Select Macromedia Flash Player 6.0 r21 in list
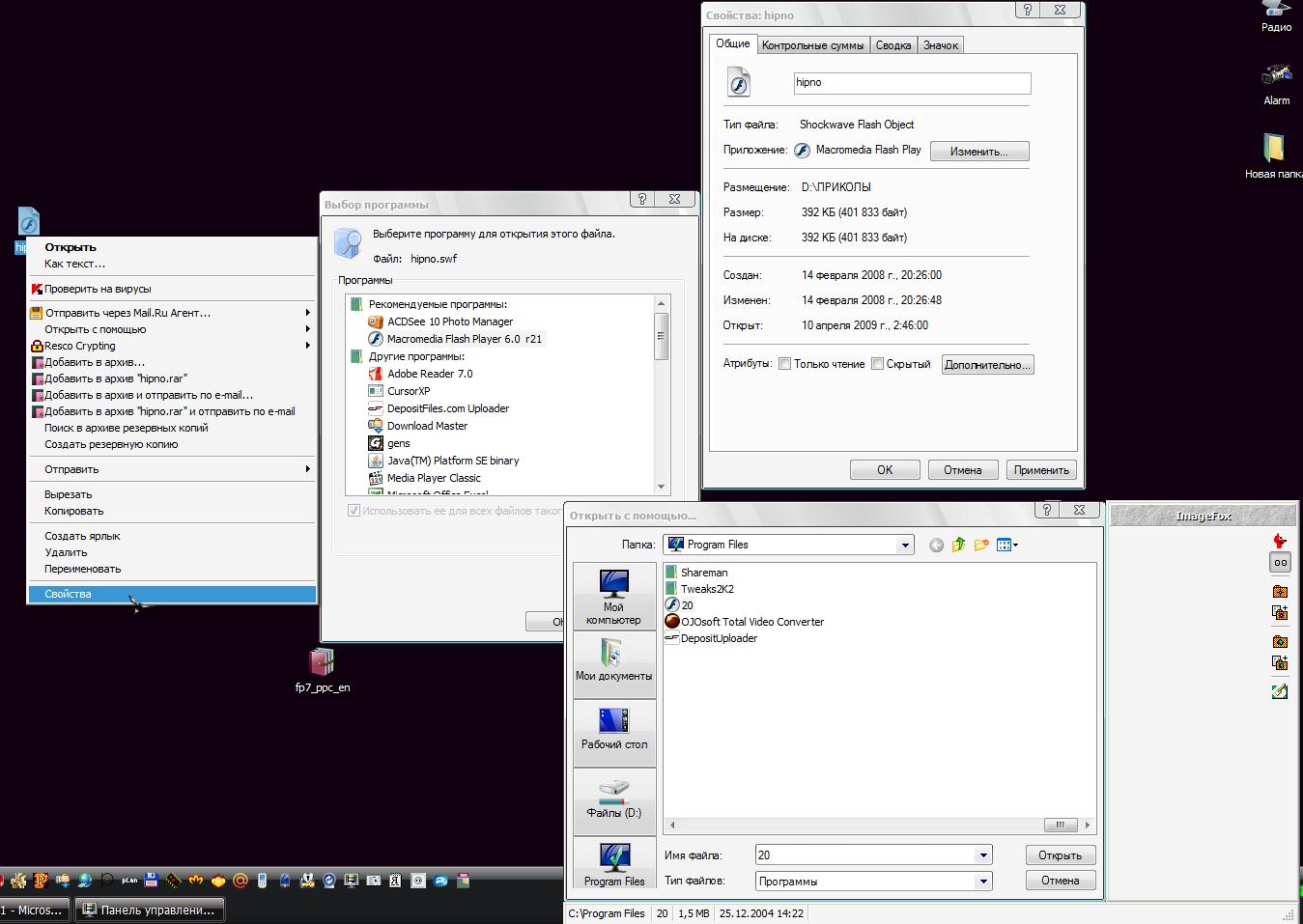Image resolution: width=1303 pixels, height=924 pixels. pyautogui.click(x=456, y=339)
